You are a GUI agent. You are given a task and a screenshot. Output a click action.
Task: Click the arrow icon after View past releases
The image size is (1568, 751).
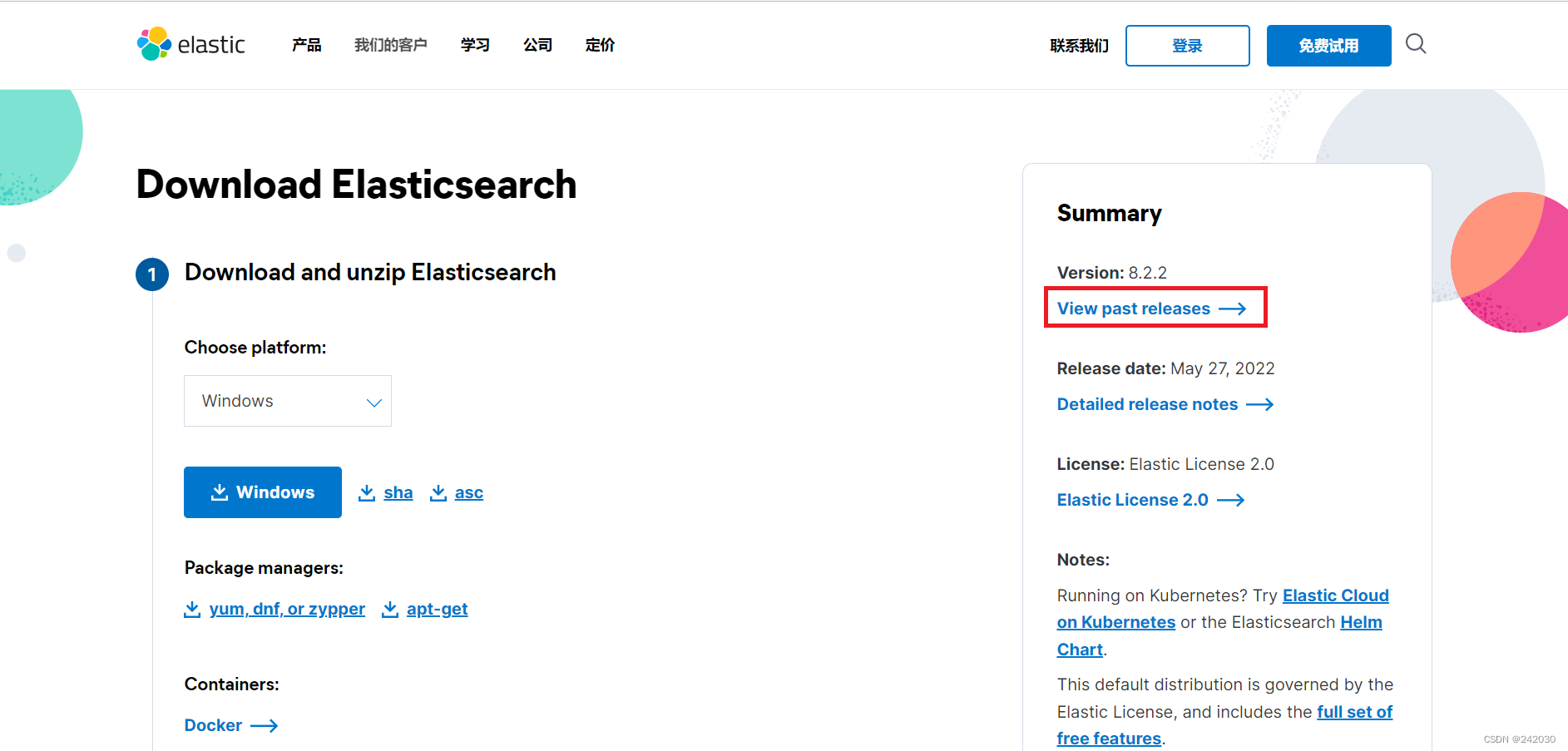point(1233,308)
